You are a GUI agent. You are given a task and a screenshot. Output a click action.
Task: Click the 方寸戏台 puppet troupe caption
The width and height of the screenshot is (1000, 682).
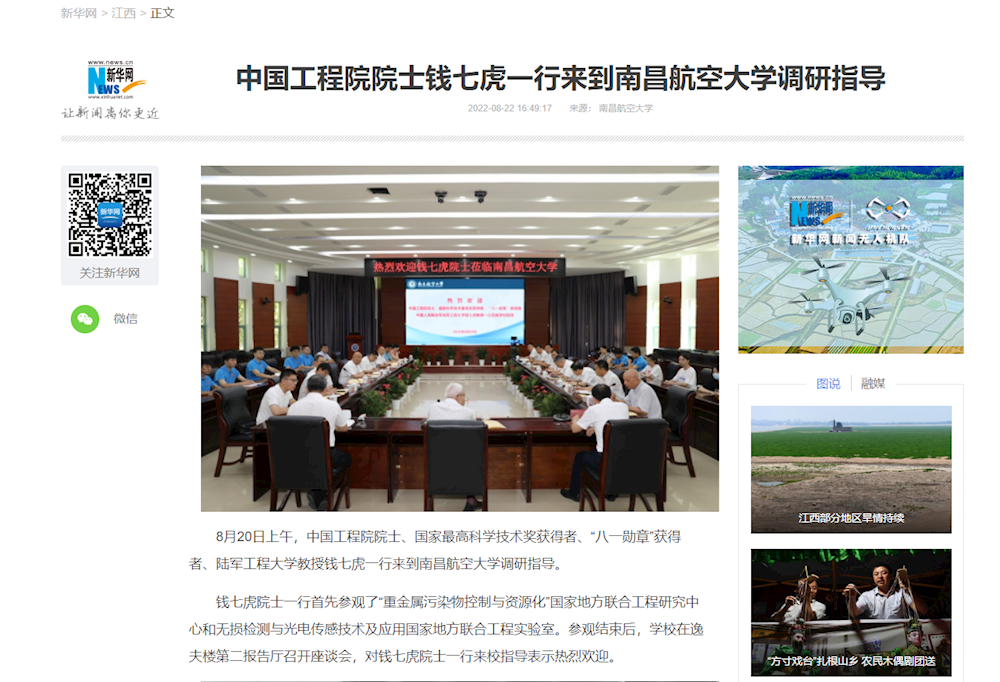point(850,661)
